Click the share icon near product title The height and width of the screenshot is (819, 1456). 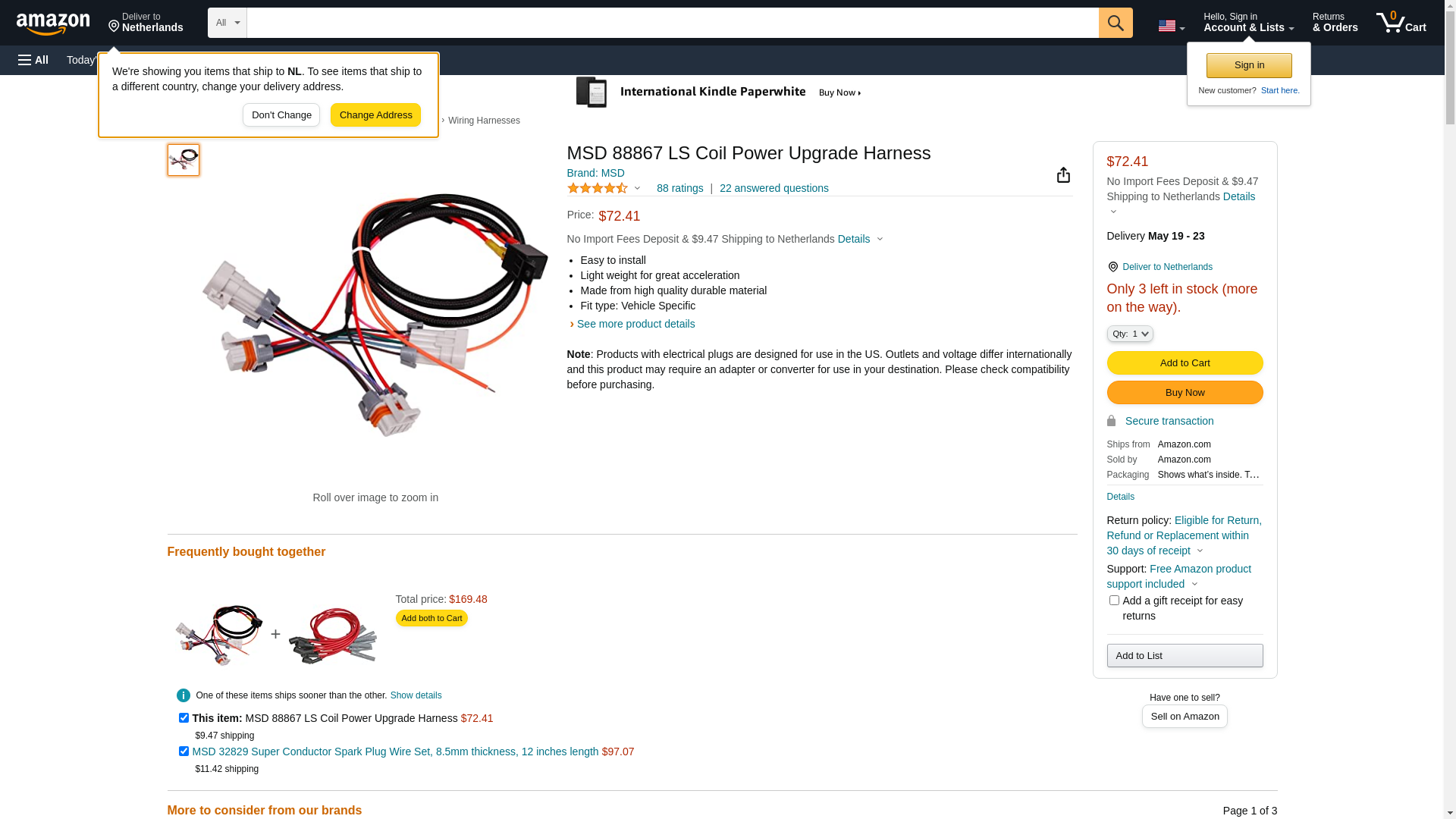click(x=1062, y=175)
